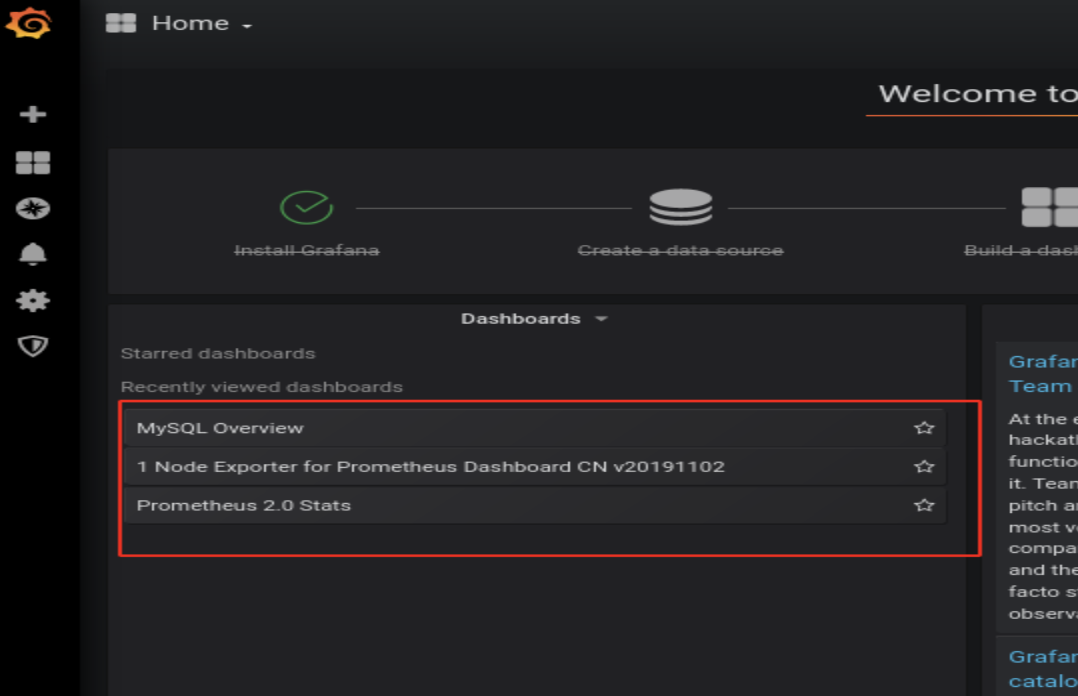The height and width of the screenshot is (696, 1078).
Task: Open the Dashboards sidebar icon
Action: coord(32,163)
